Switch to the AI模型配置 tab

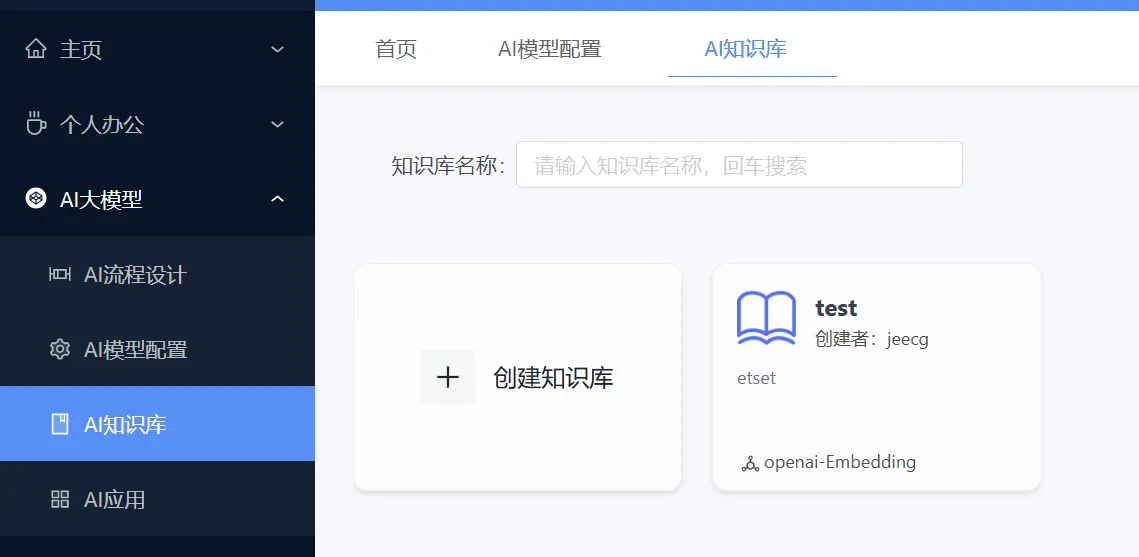click(549, 49)
